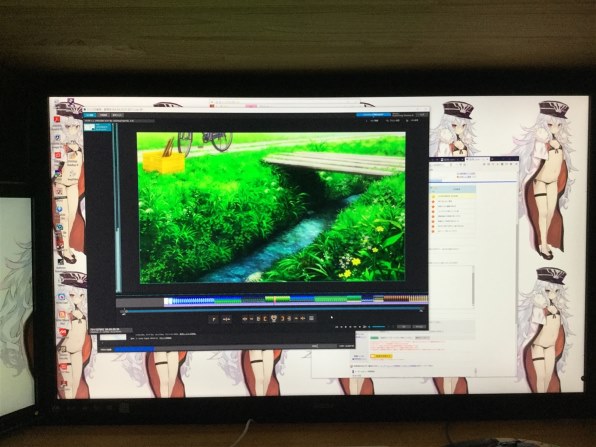Click the blue button at editor's top right
The width and height of the screenshot is (596, 447).
[373, 114]
